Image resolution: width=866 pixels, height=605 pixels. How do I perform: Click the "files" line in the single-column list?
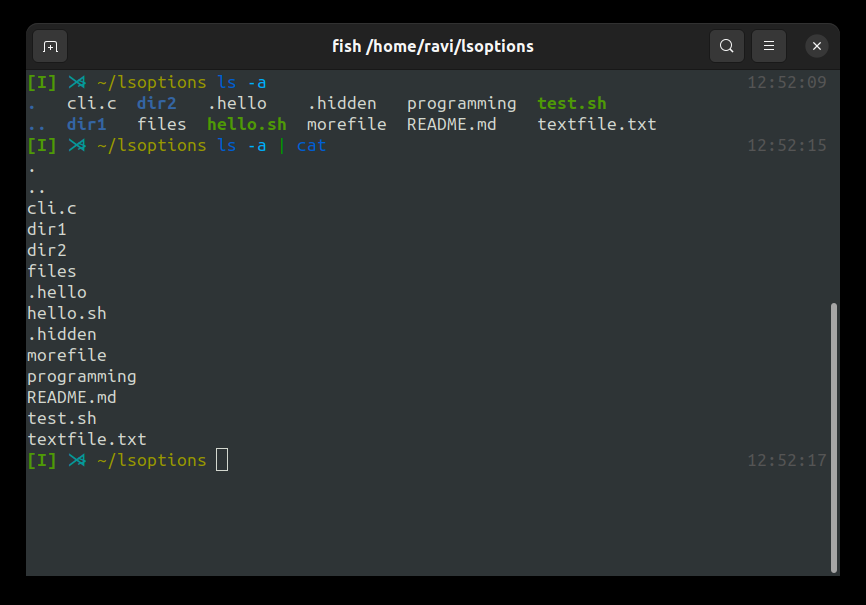(52, 271)
